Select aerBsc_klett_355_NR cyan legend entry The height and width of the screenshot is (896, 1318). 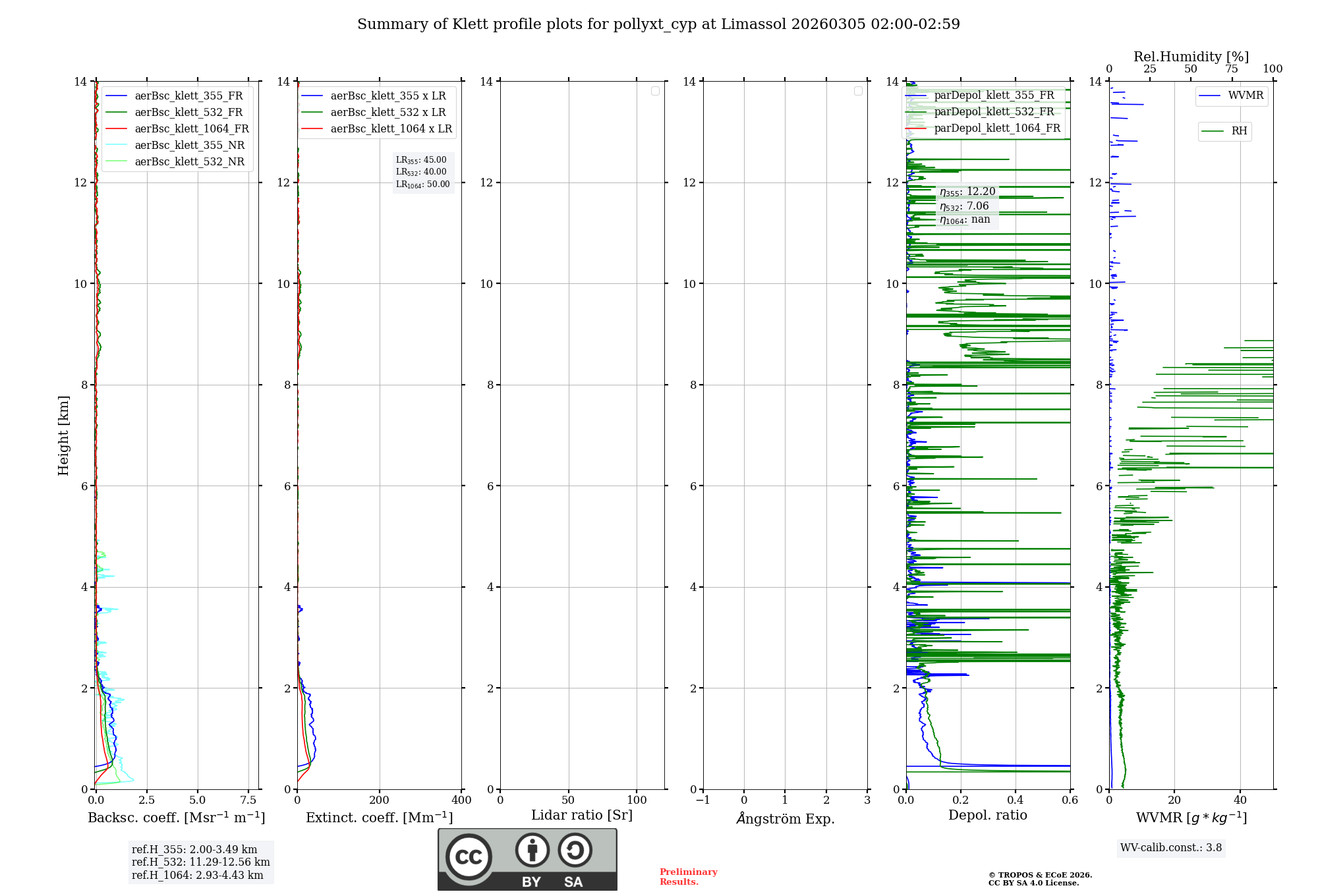(x=189, y=146)
